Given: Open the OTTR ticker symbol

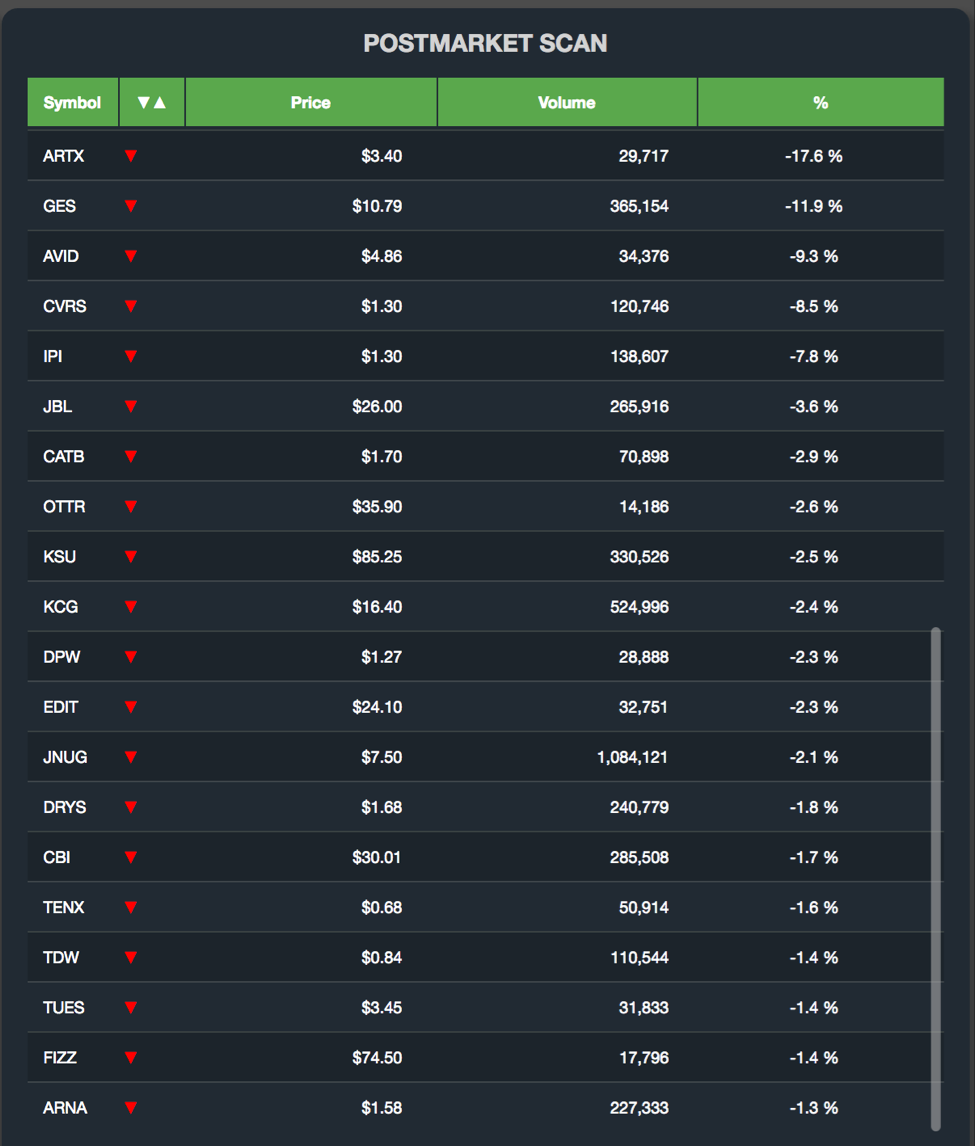Looking at the screenshot, I should pyautogui.click(x=64, y=507).
